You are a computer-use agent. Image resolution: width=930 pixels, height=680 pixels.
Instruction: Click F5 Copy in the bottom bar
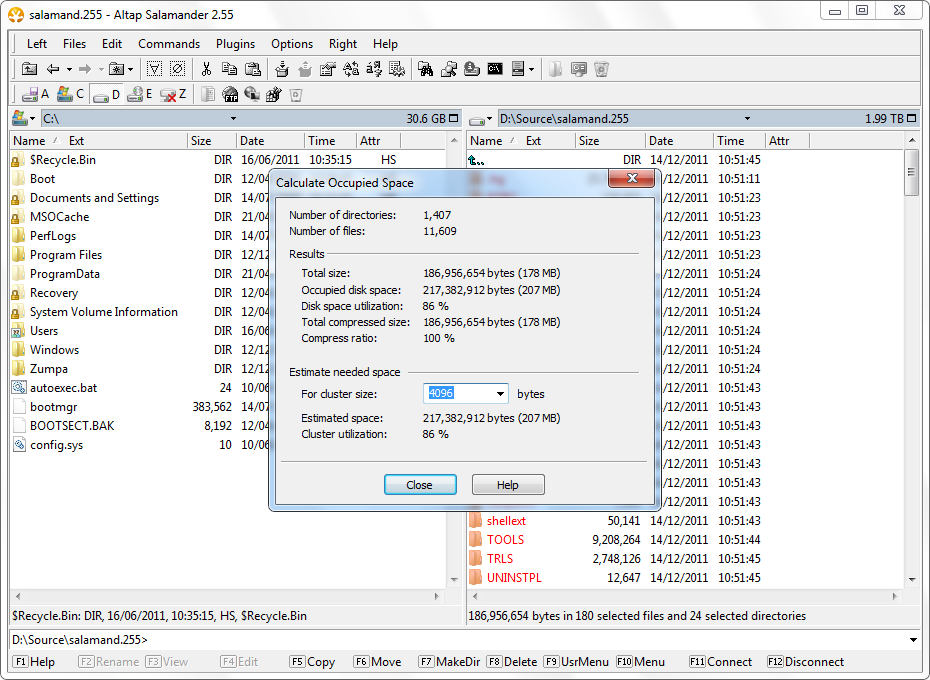pyautogui.click(x=313, y=662)
